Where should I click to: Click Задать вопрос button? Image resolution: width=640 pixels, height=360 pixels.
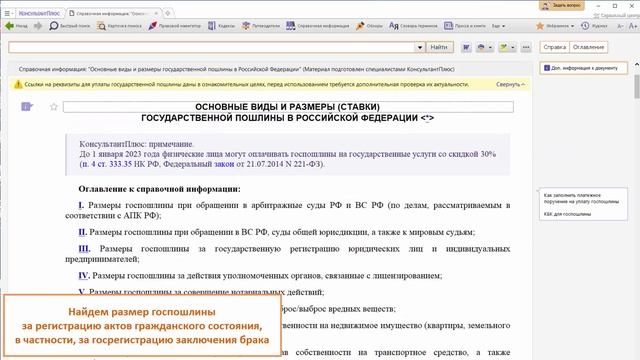(562, 5)
